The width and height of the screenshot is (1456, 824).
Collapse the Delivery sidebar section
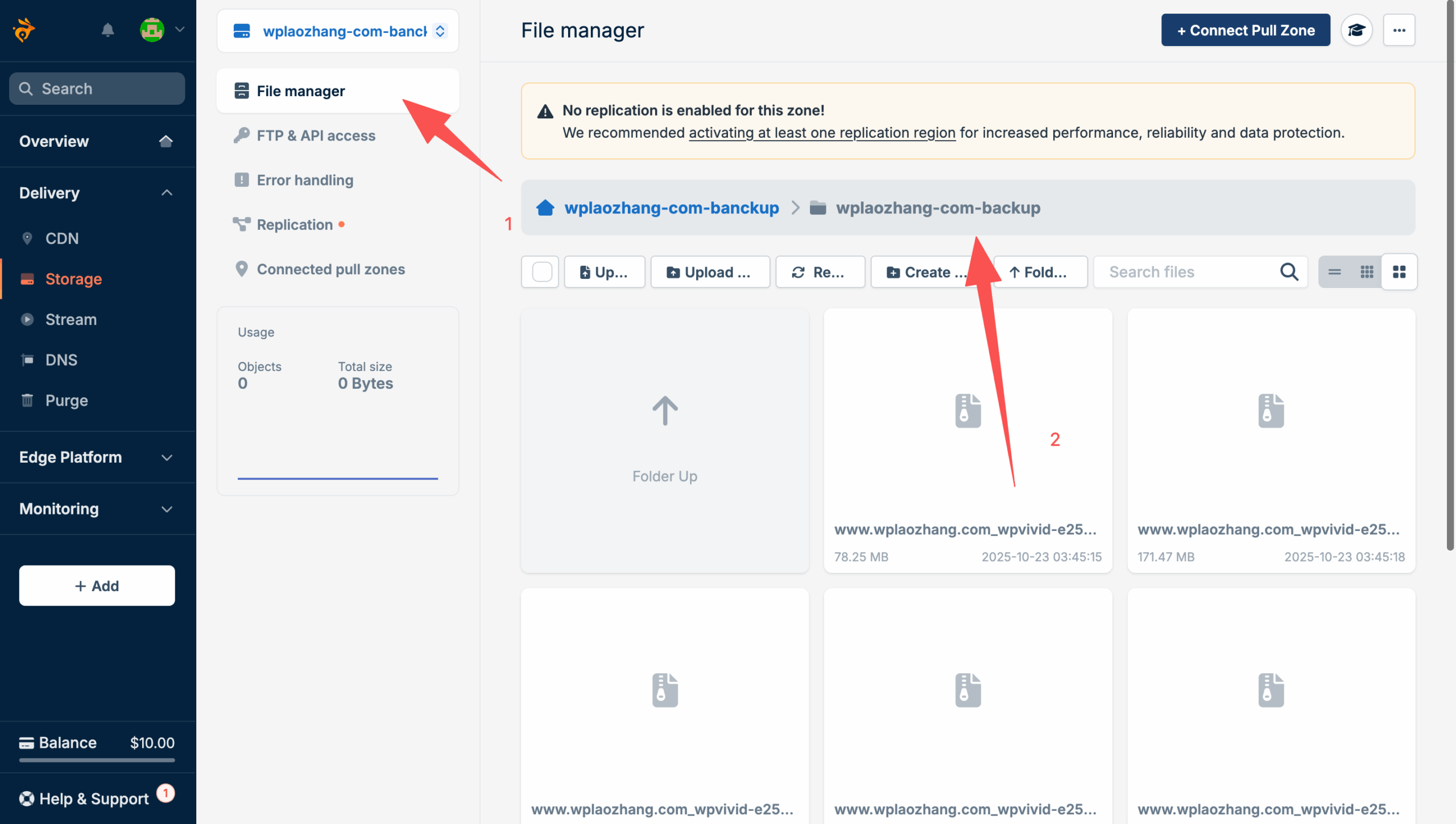[x=167, y=193]
